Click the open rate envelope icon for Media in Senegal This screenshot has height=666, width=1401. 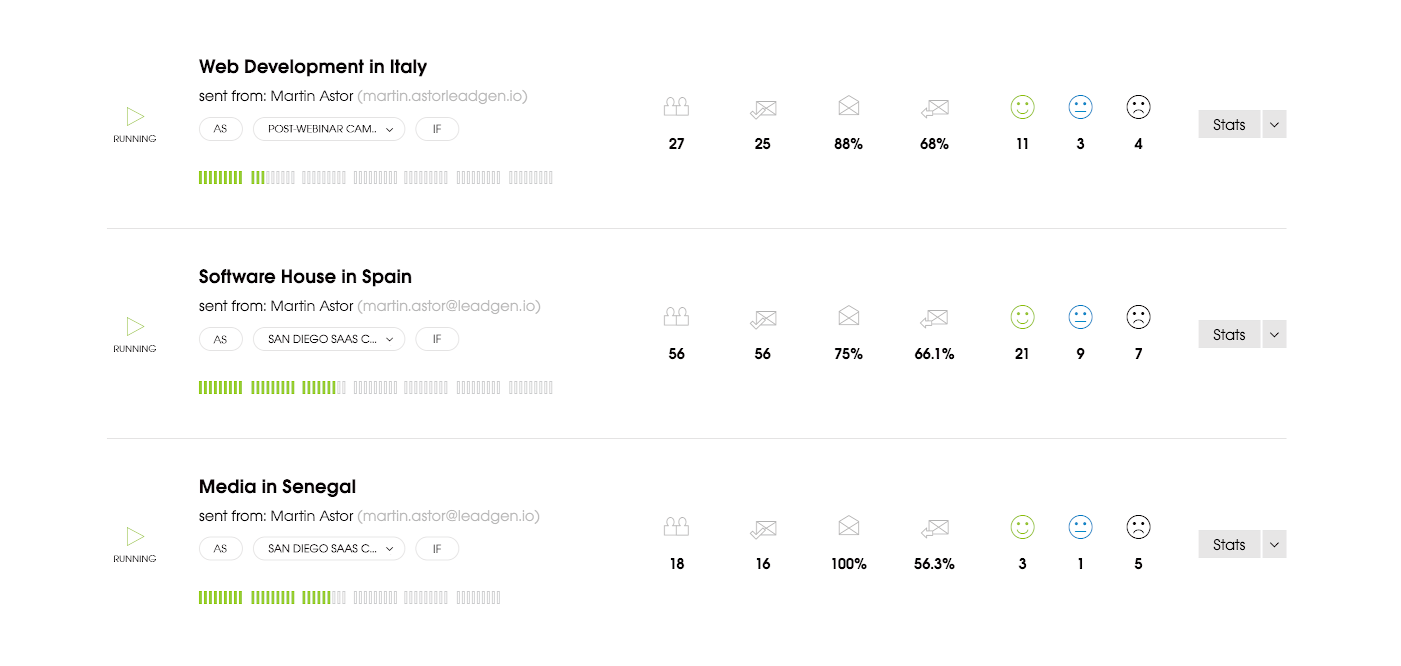point(849,525)
